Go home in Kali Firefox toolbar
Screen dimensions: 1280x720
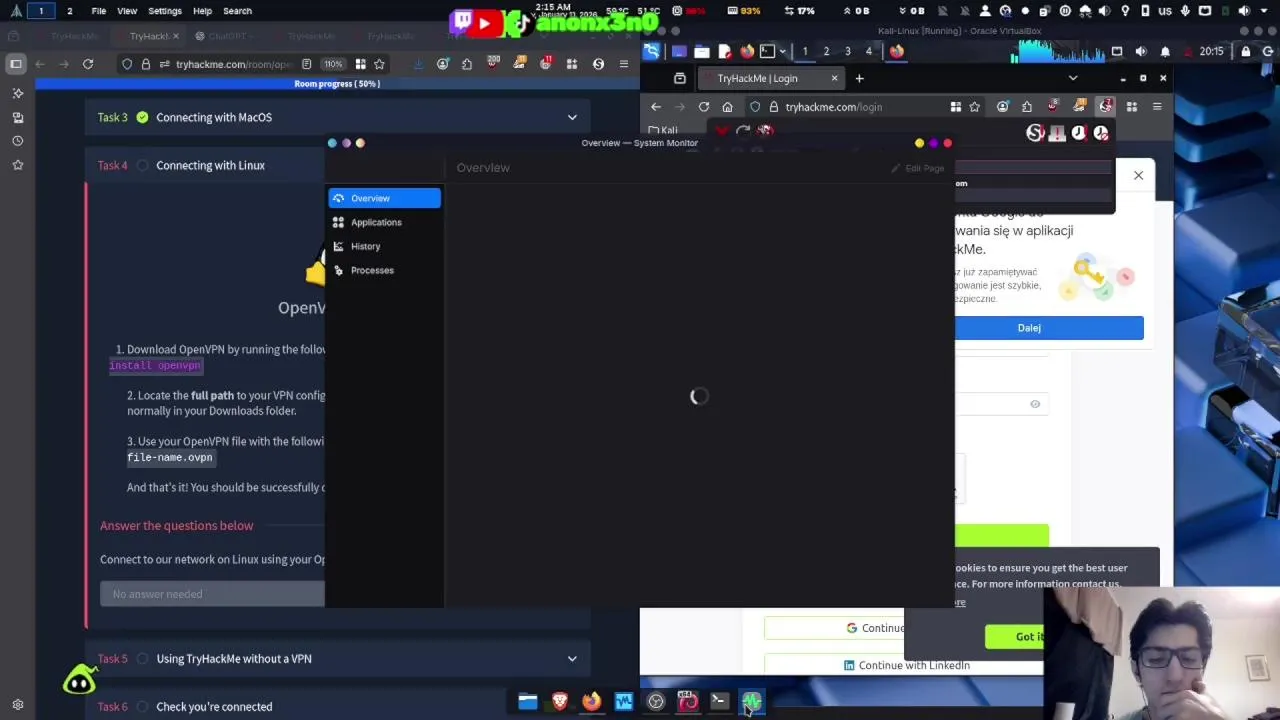[x=728, y=107]
